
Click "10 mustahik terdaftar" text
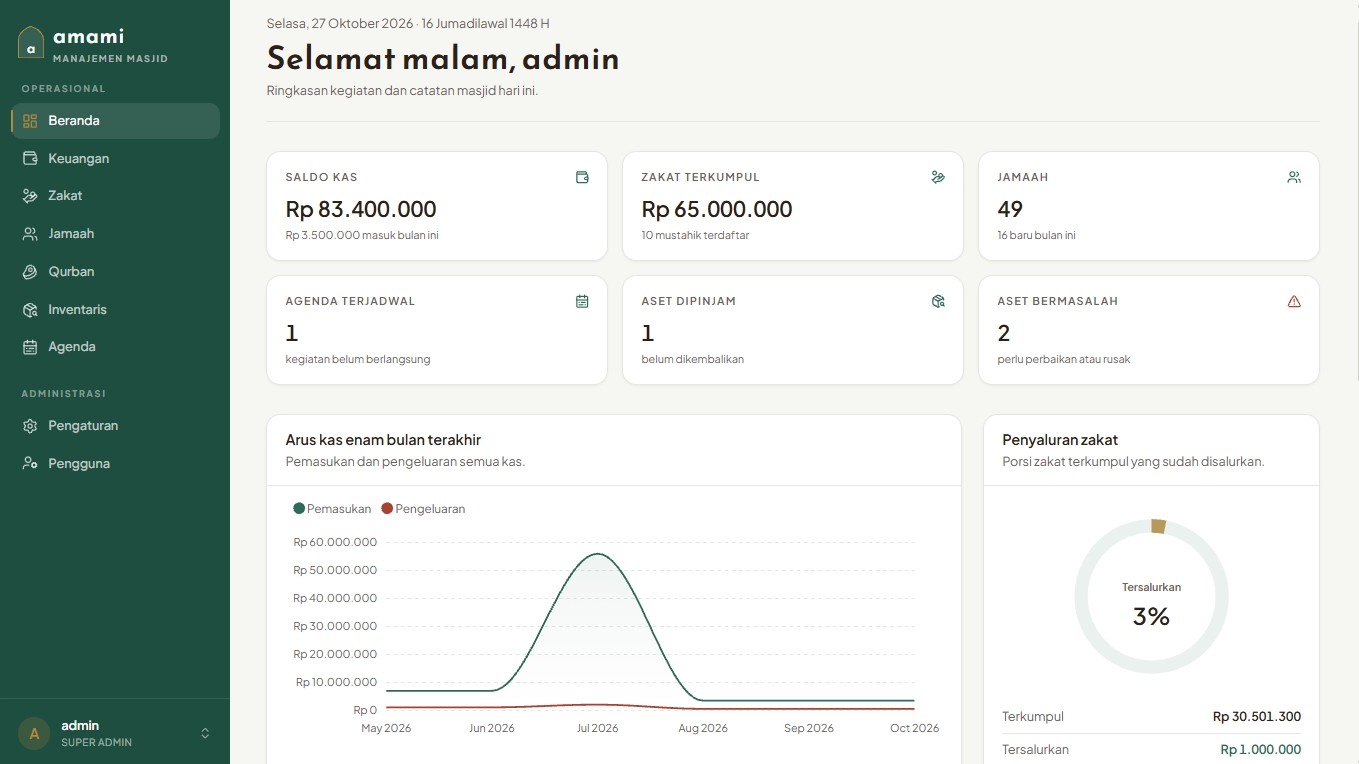pyautogui.click(x=695, y=236)
